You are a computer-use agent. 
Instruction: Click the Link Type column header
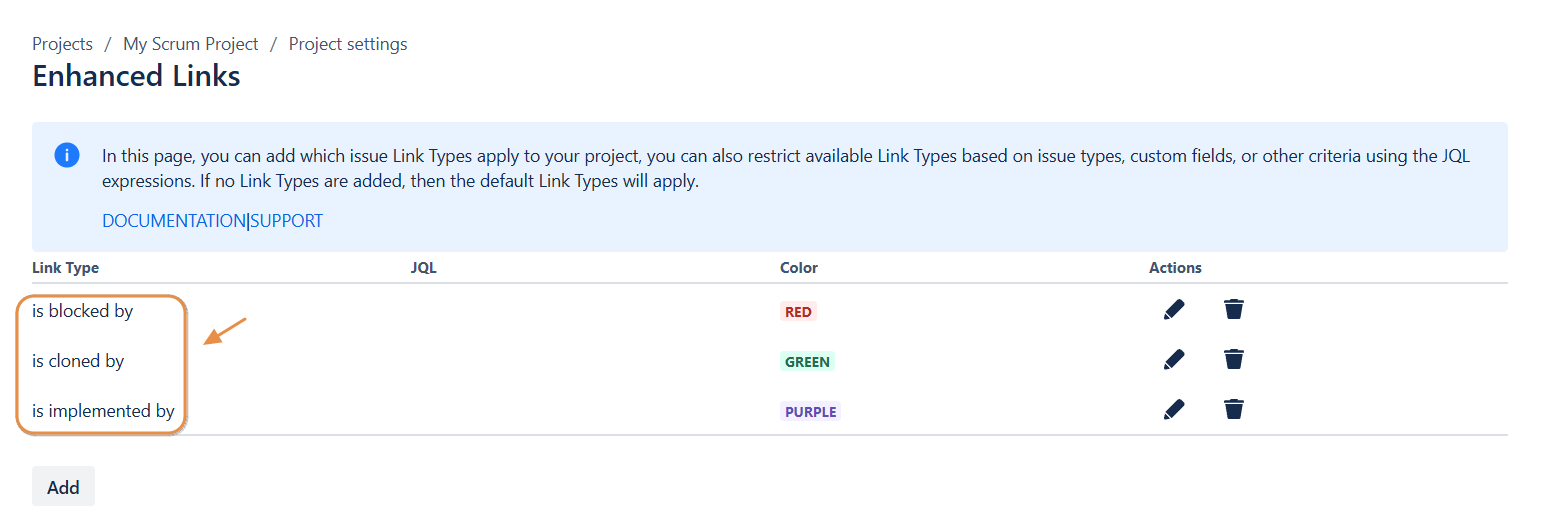tap(65, 268)
